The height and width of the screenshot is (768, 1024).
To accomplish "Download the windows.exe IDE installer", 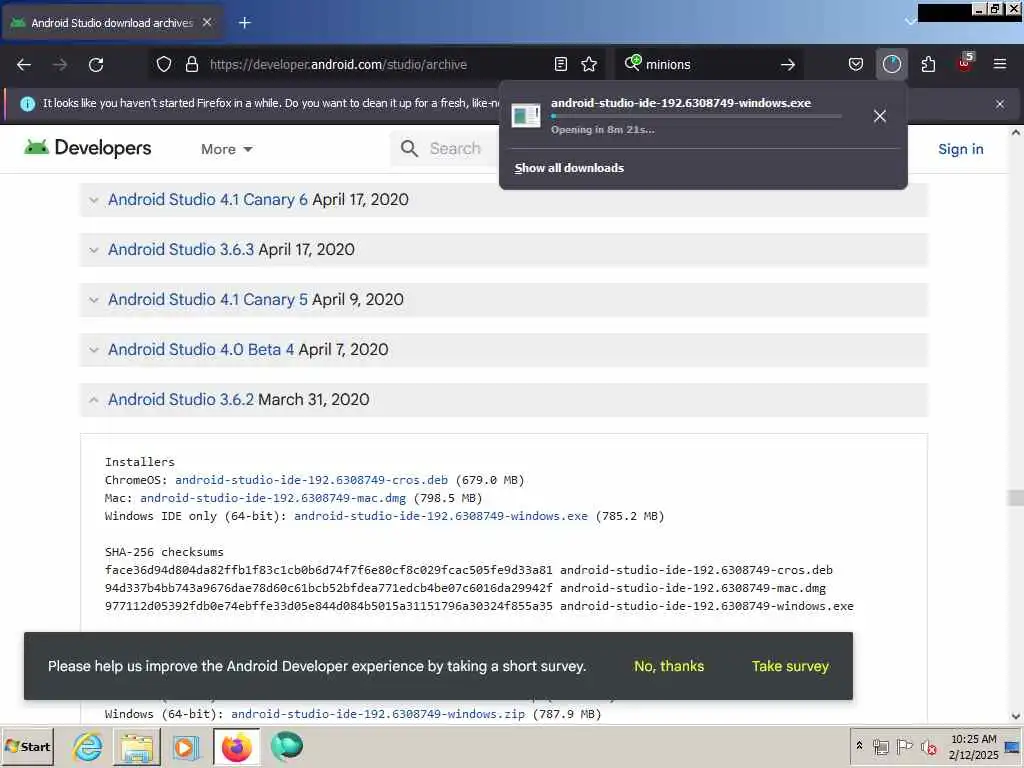I will click(x=441, y=516).
